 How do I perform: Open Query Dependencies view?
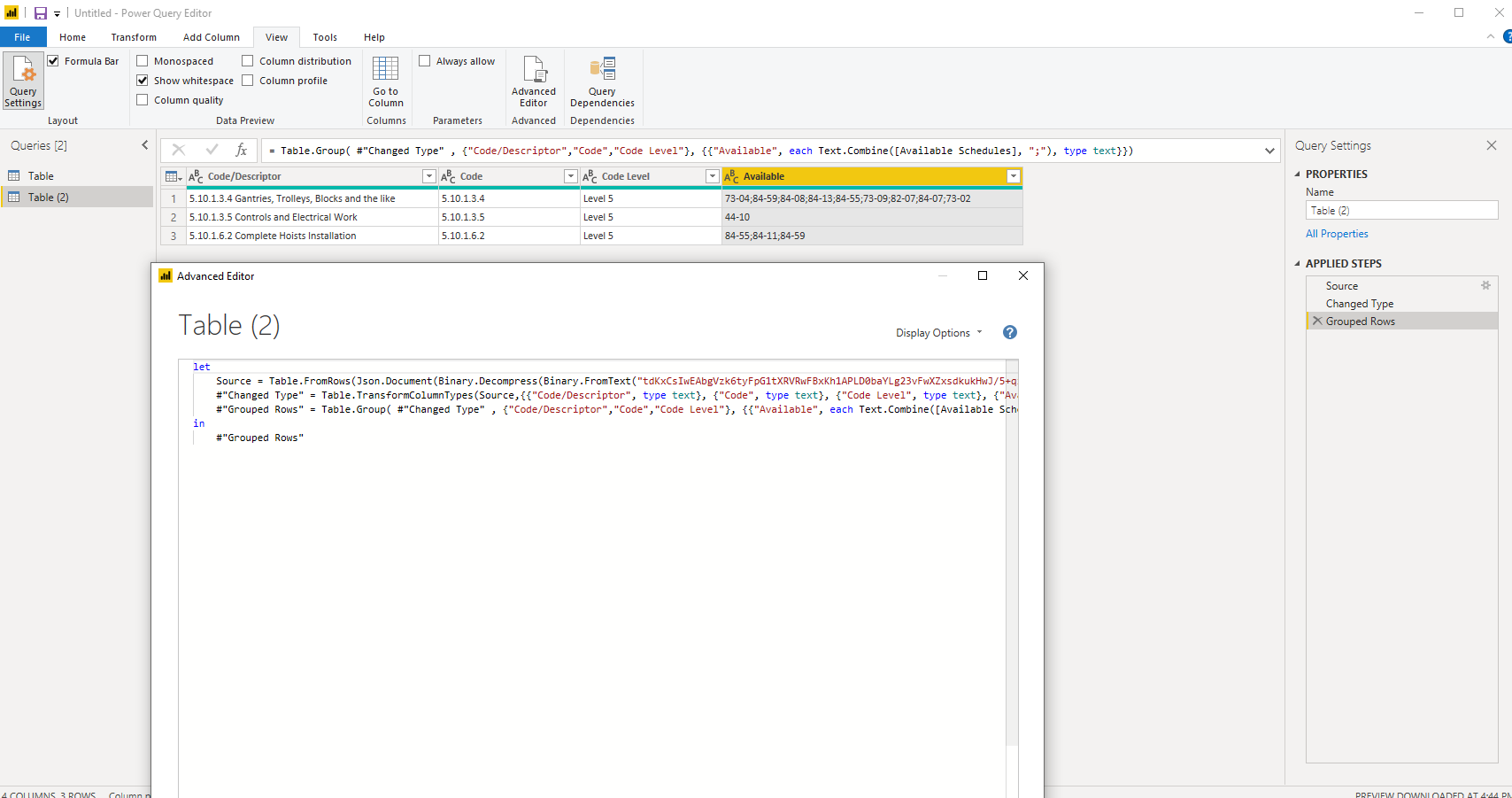click(602, 81)
